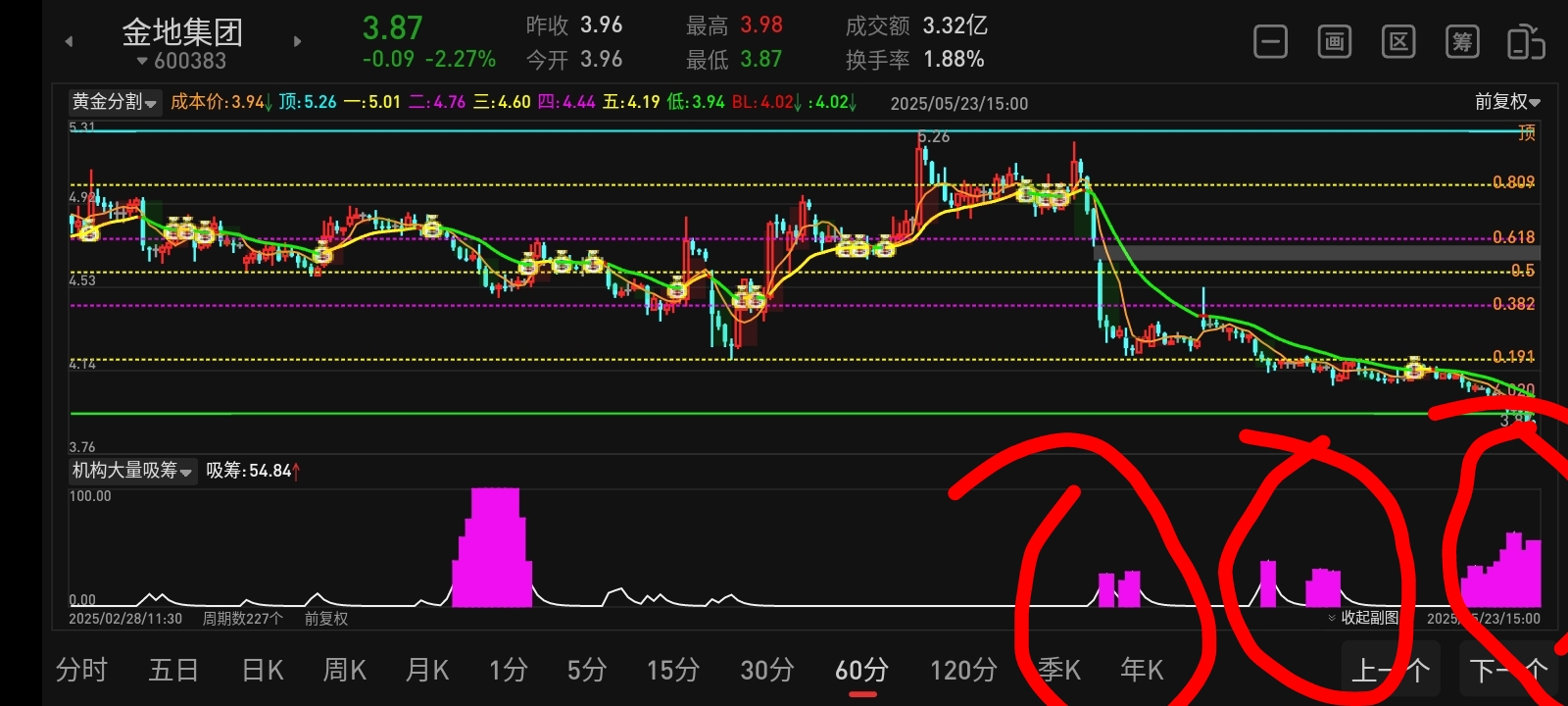Viewport: 1568px width, 706px height.
Task: Switch to 月K chart tab
Action: tap(427, 670)
